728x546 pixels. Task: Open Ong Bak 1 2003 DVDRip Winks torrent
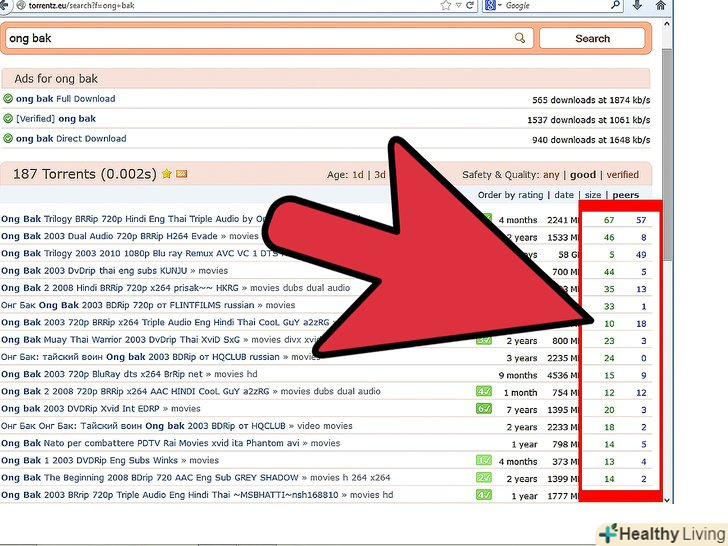point(89,460)
